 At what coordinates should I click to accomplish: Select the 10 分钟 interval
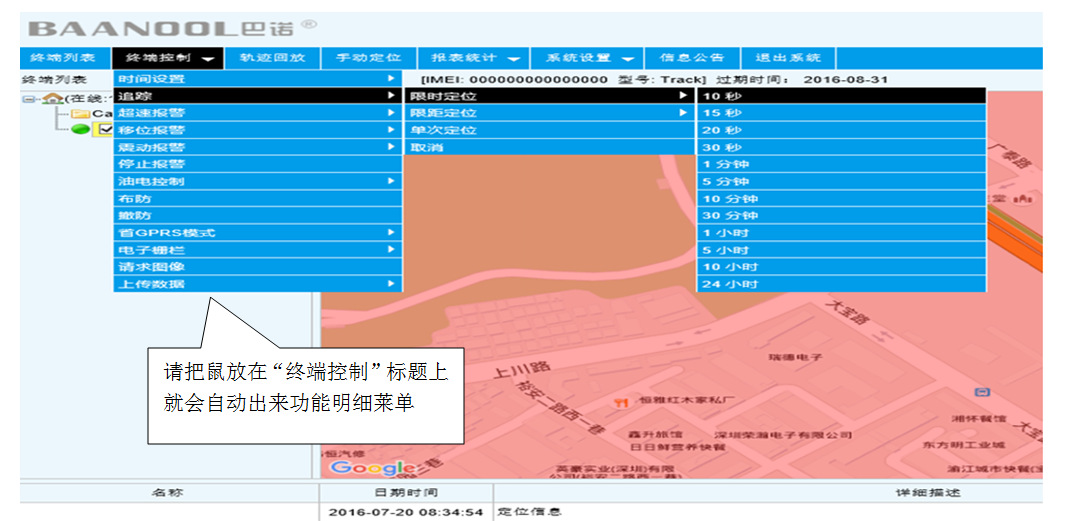coord(842,199)
